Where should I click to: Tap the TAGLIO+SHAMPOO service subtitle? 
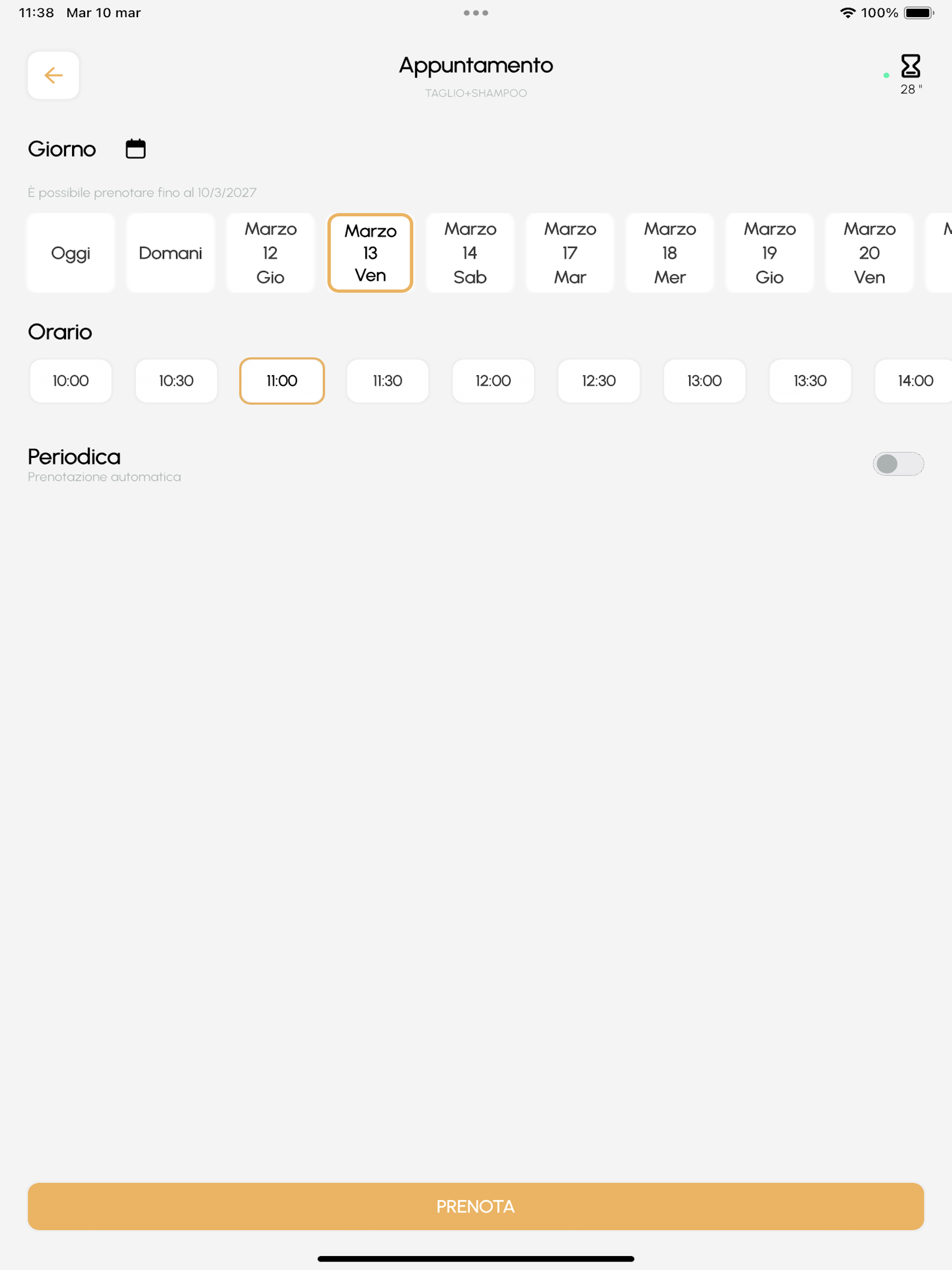point(476,93)
